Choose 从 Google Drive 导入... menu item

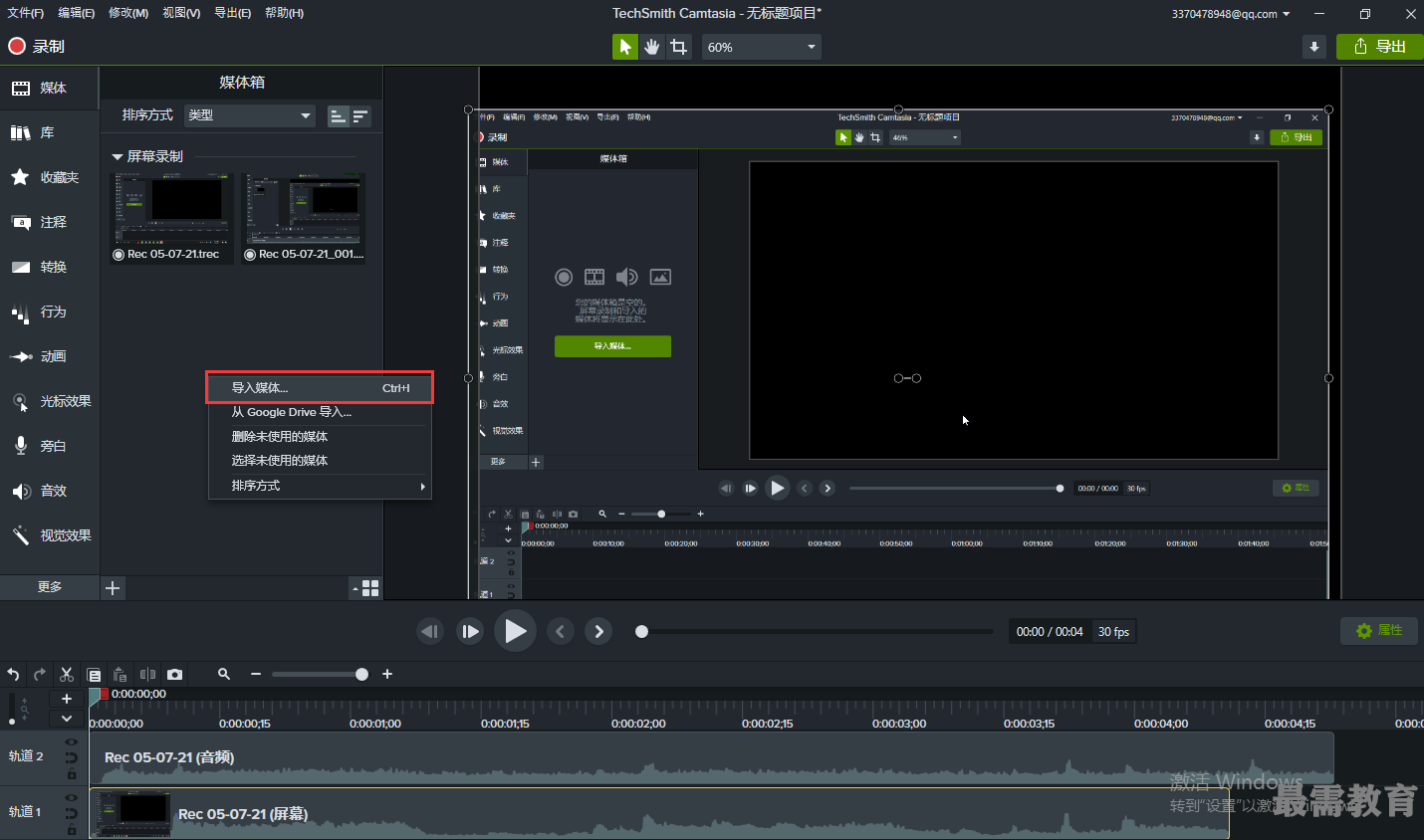coord(320,412)
